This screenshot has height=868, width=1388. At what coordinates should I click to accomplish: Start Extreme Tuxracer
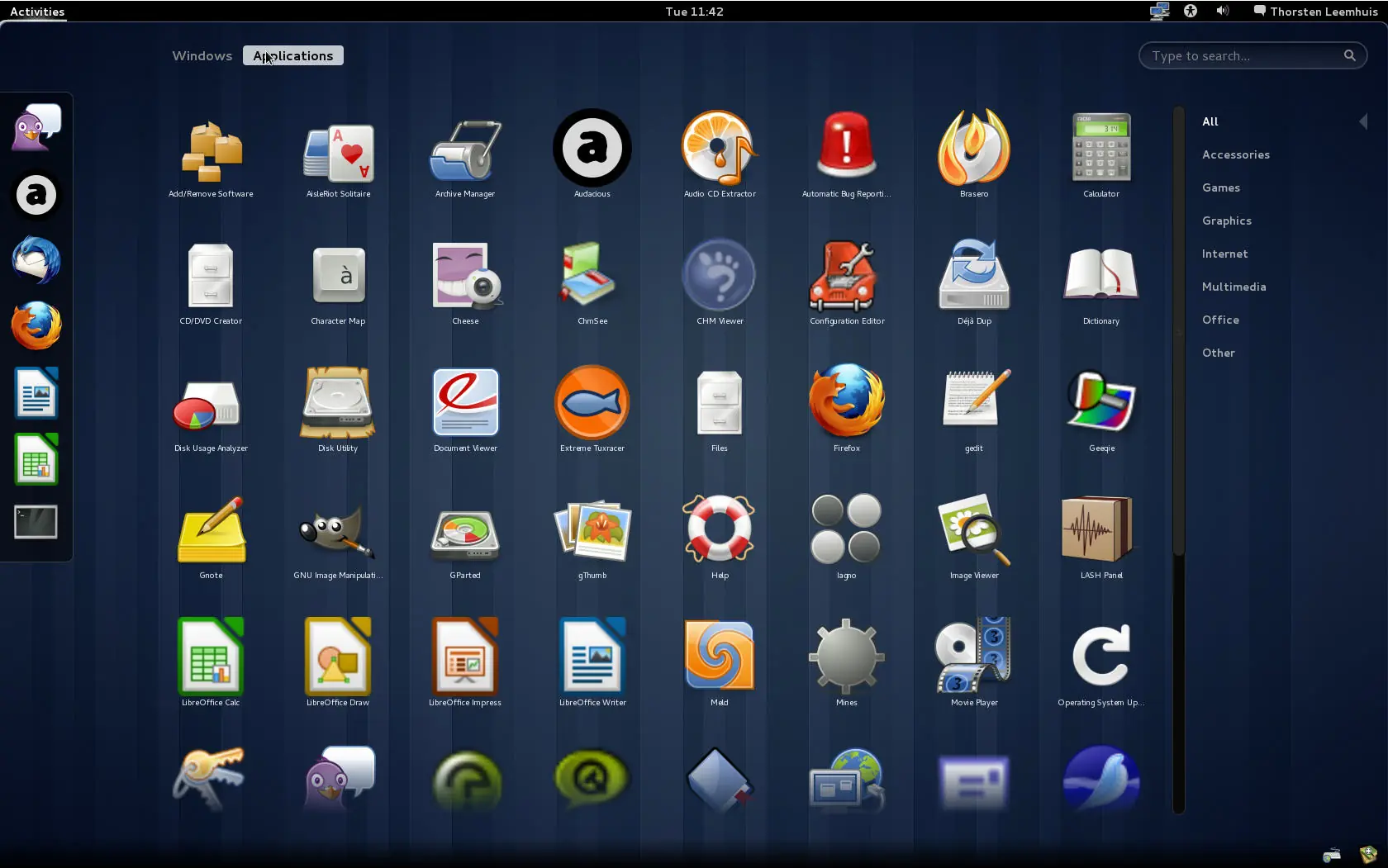coord(592,406)
